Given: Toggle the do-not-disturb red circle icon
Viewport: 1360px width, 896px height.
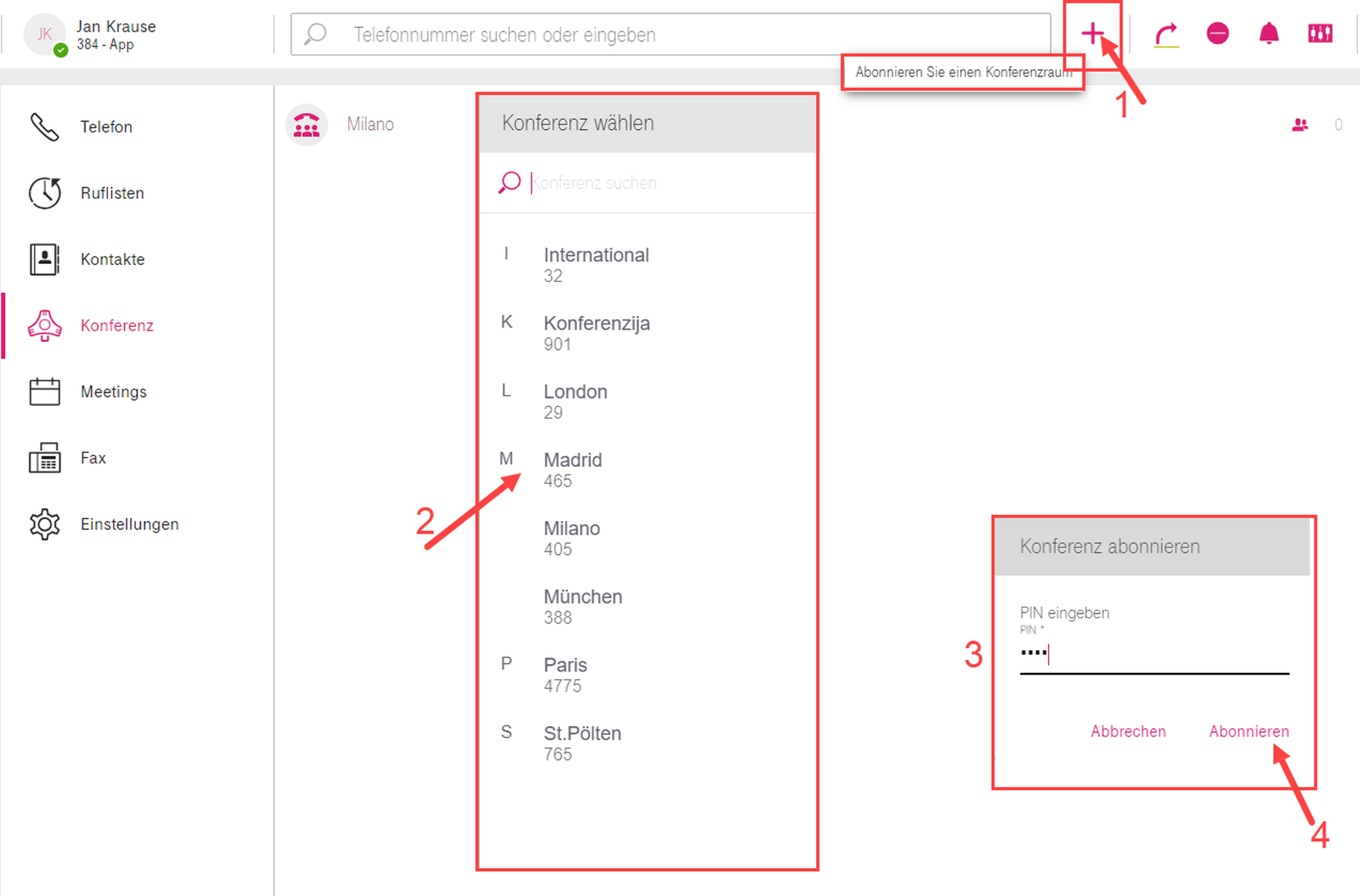Looking at the screenshot, I should (x=1217, y=33).
